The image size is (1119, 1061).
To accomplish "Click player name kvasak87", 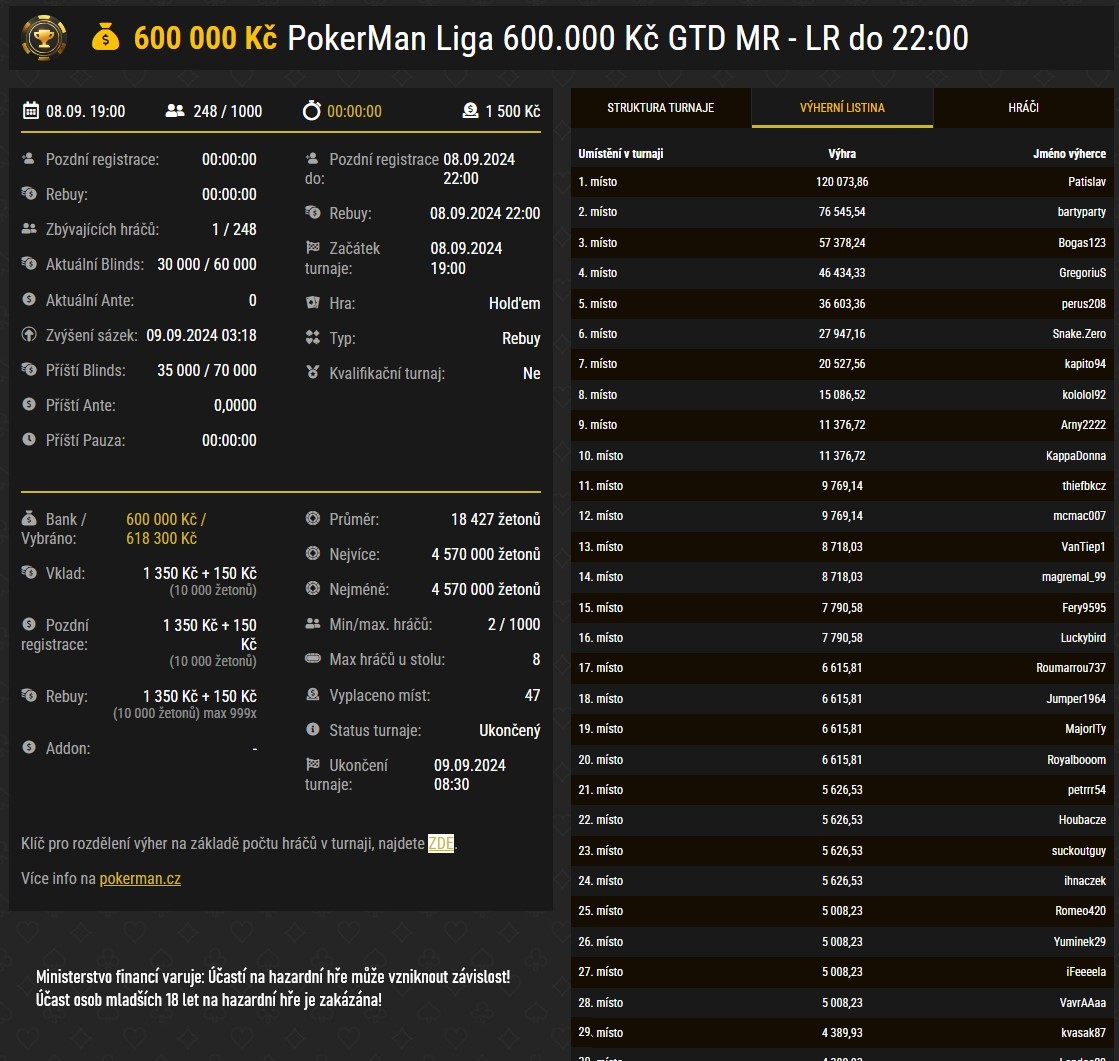I will pyautogui.click(x=1084, y=1032).
